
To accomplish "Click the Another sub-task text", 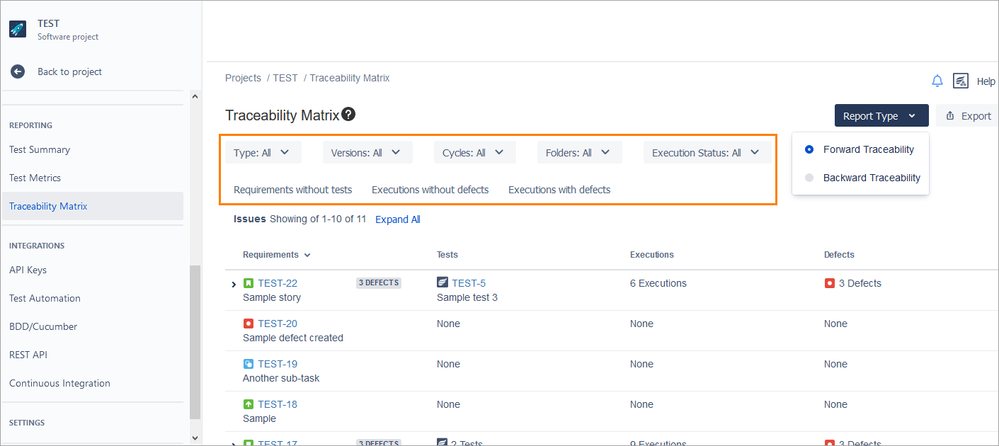I will (281, 378).
